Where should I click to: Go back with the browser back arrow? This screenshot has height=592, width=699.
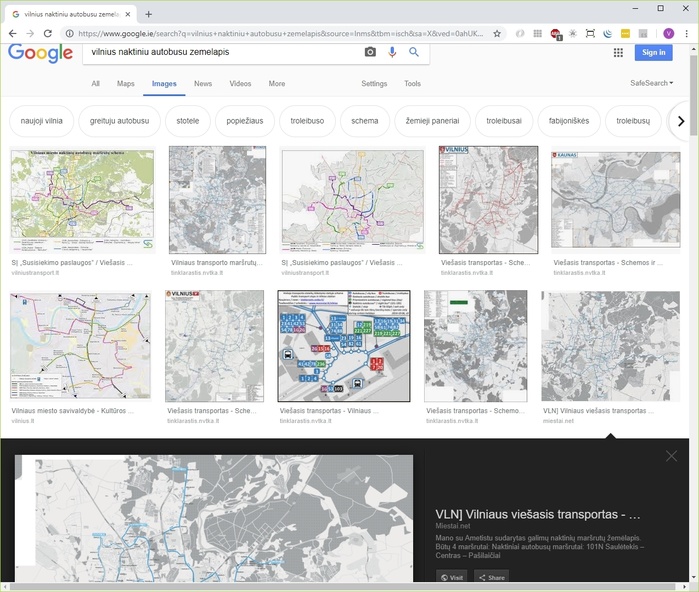click(12, 33)
